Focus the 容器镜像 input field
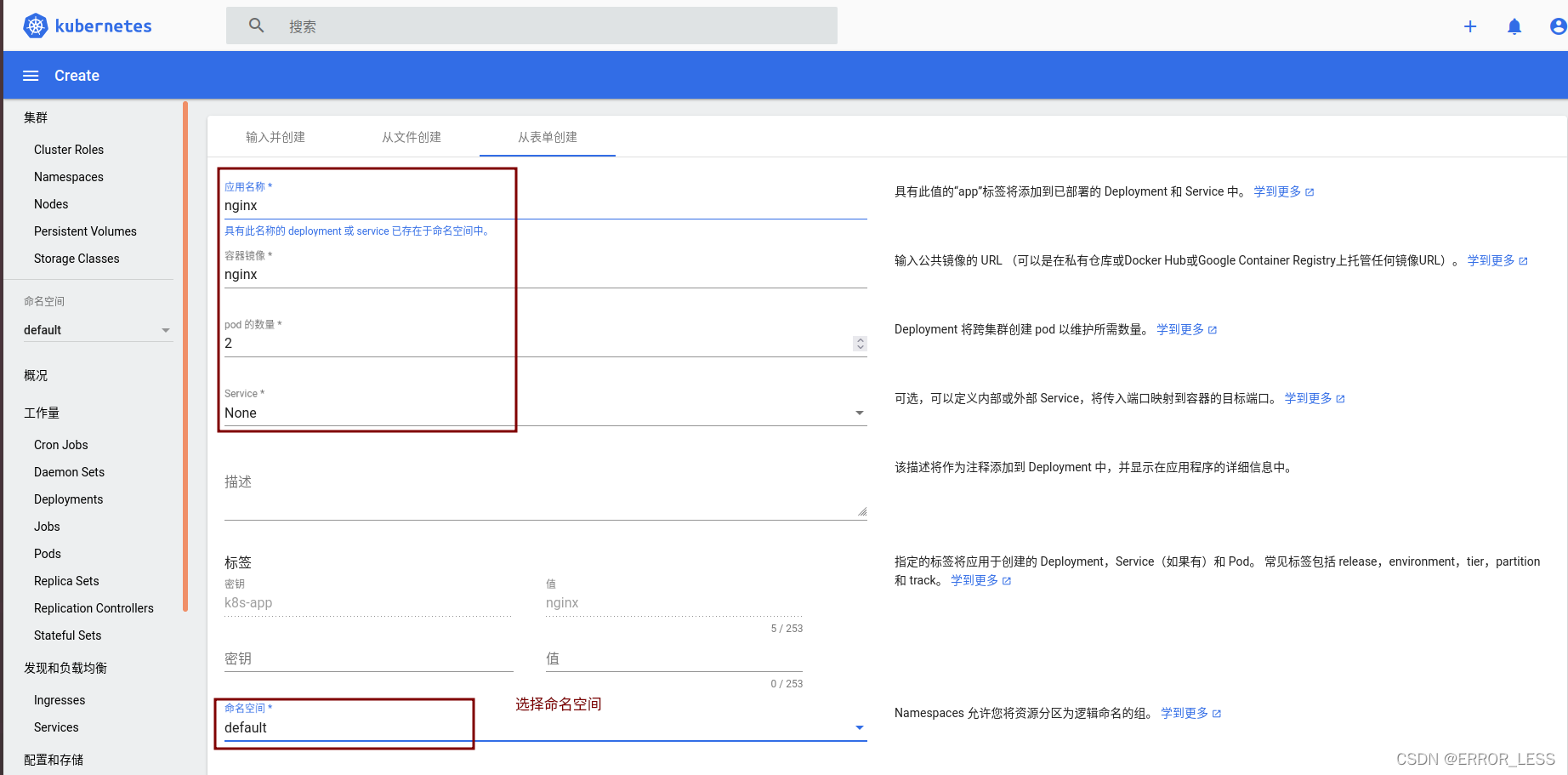This screenshot has height=775, width=1568. (546, 275)
